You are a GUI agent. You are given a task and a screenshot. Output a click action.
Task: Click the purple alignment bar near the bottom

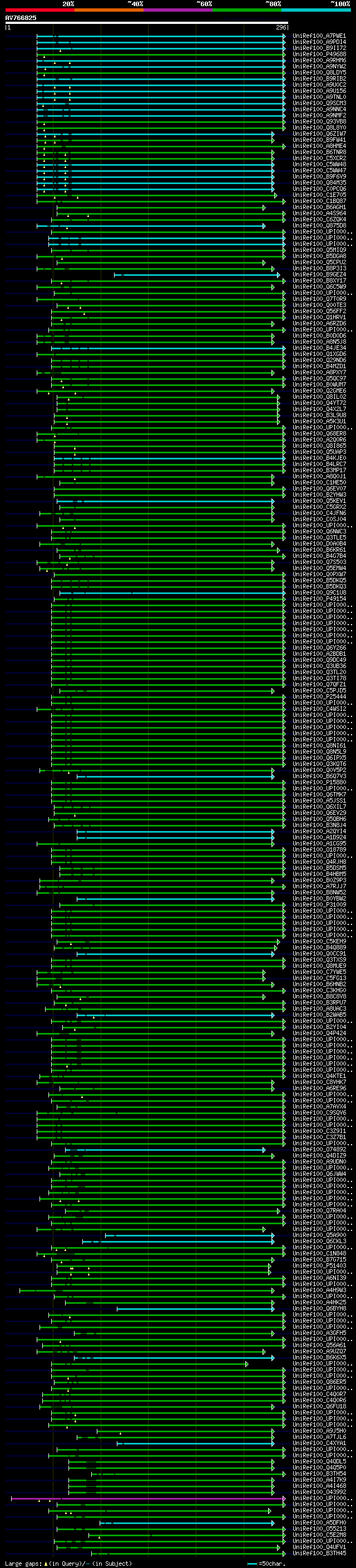coord(148,1498)
